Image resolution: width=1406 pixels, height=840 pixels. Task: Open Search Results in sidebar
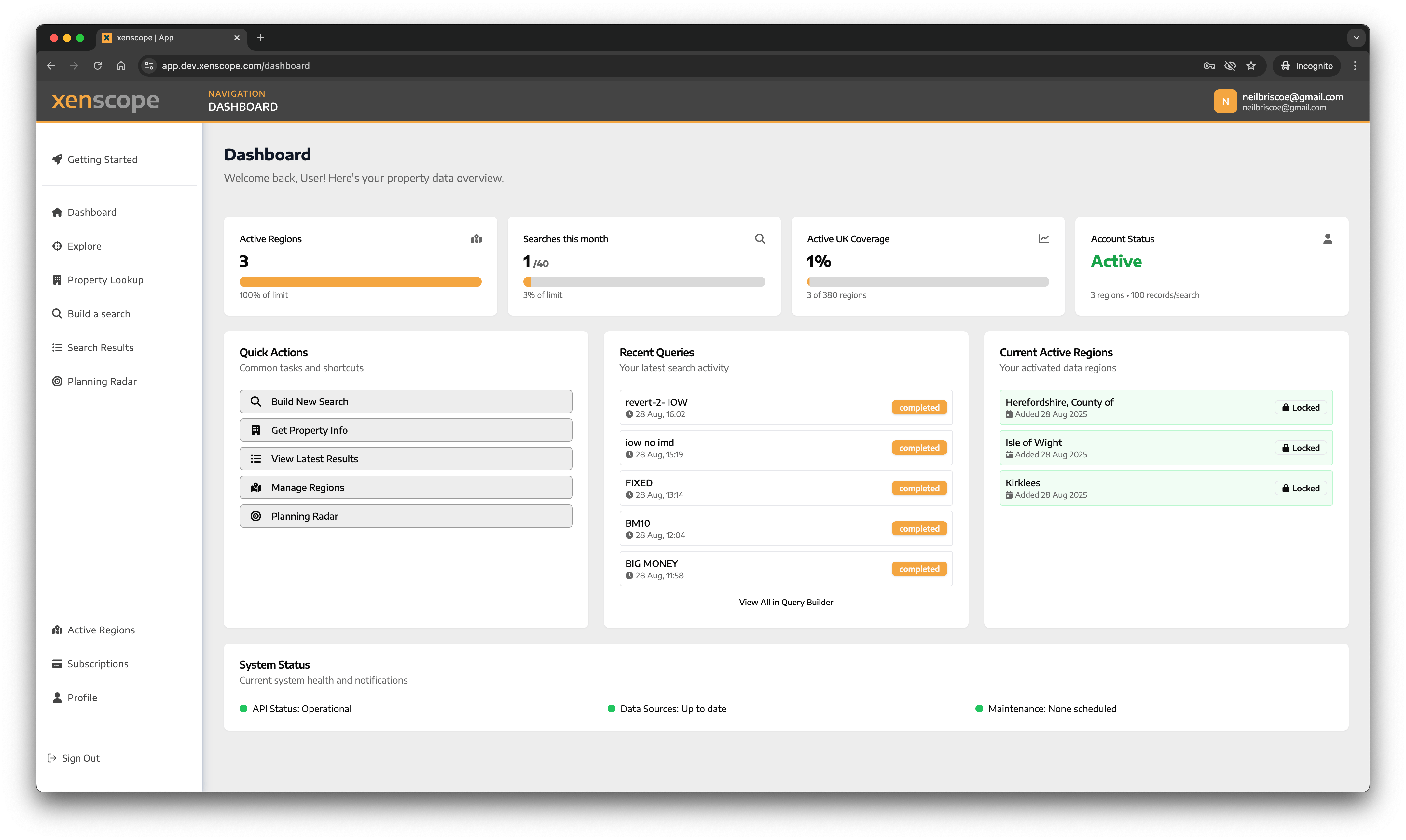100,347
